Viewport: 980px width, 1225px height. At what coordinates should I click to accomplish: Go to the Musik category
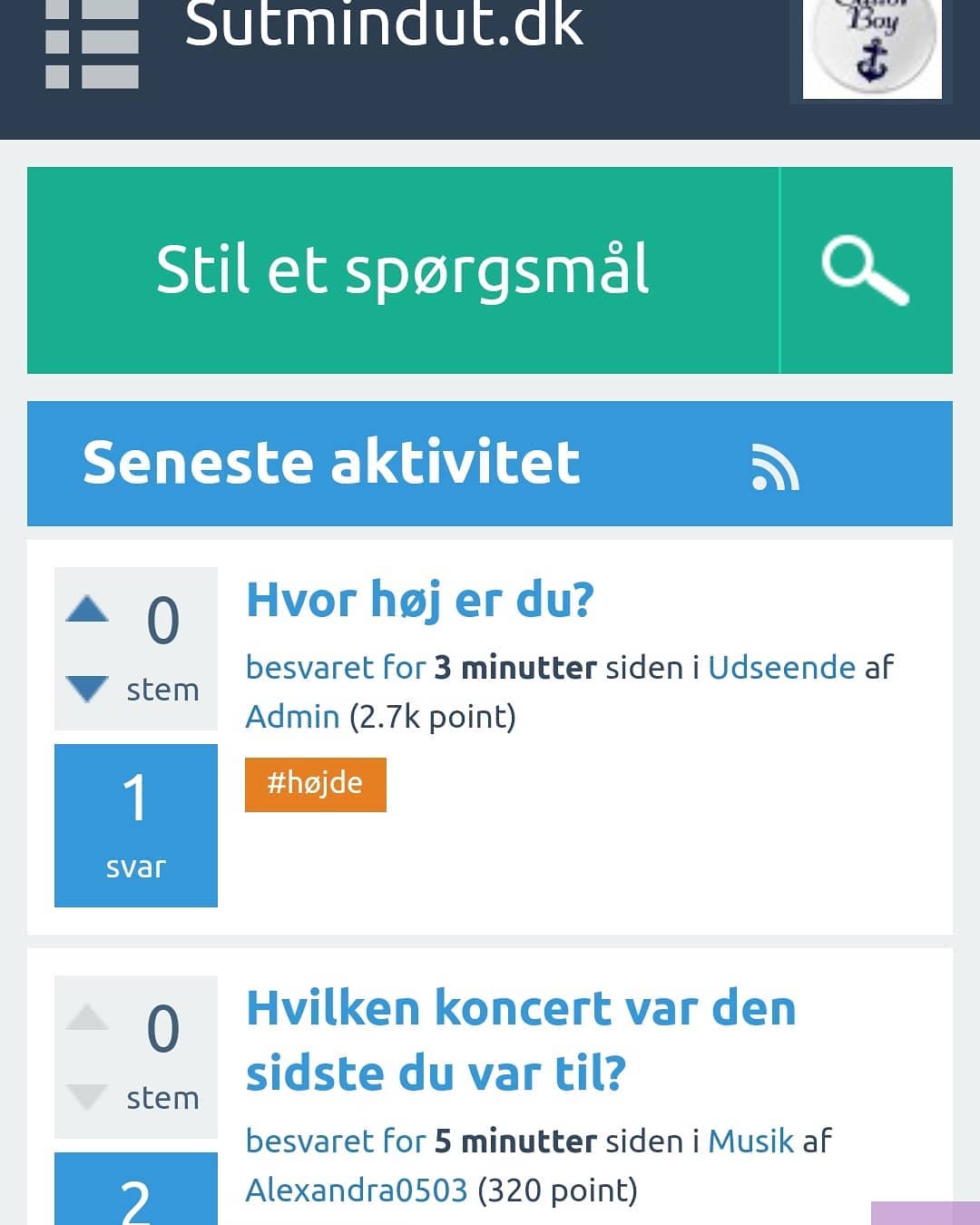[750, 1142]
